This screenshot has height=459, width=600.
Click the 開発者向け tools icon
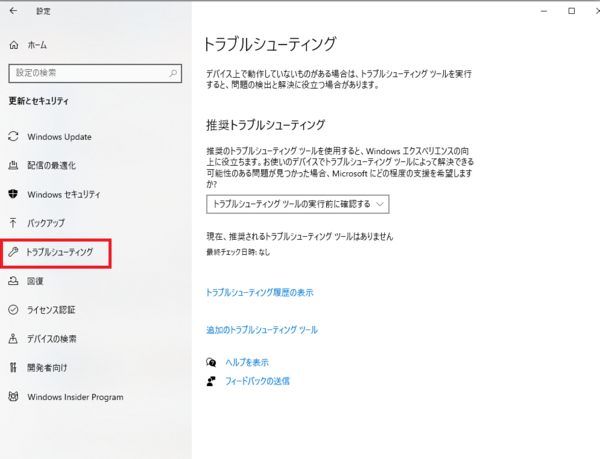pos(13,368)
